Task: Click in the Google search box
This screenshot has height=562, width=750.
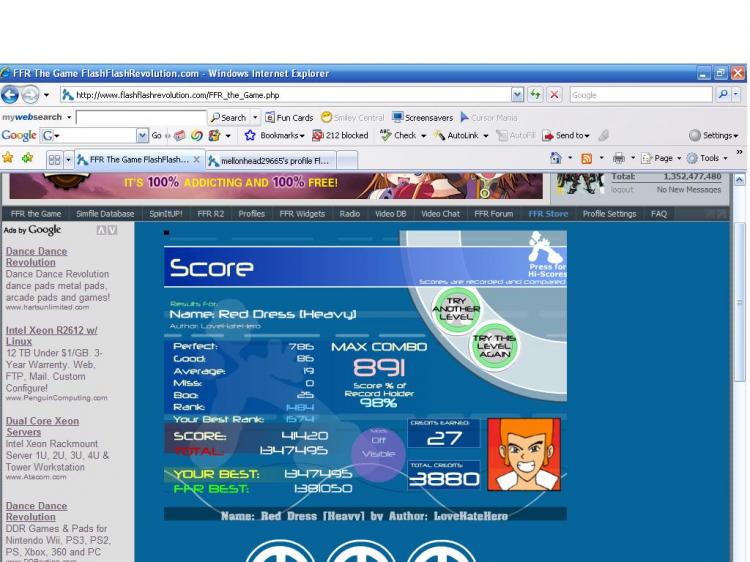Action: [x=640, y=95]
